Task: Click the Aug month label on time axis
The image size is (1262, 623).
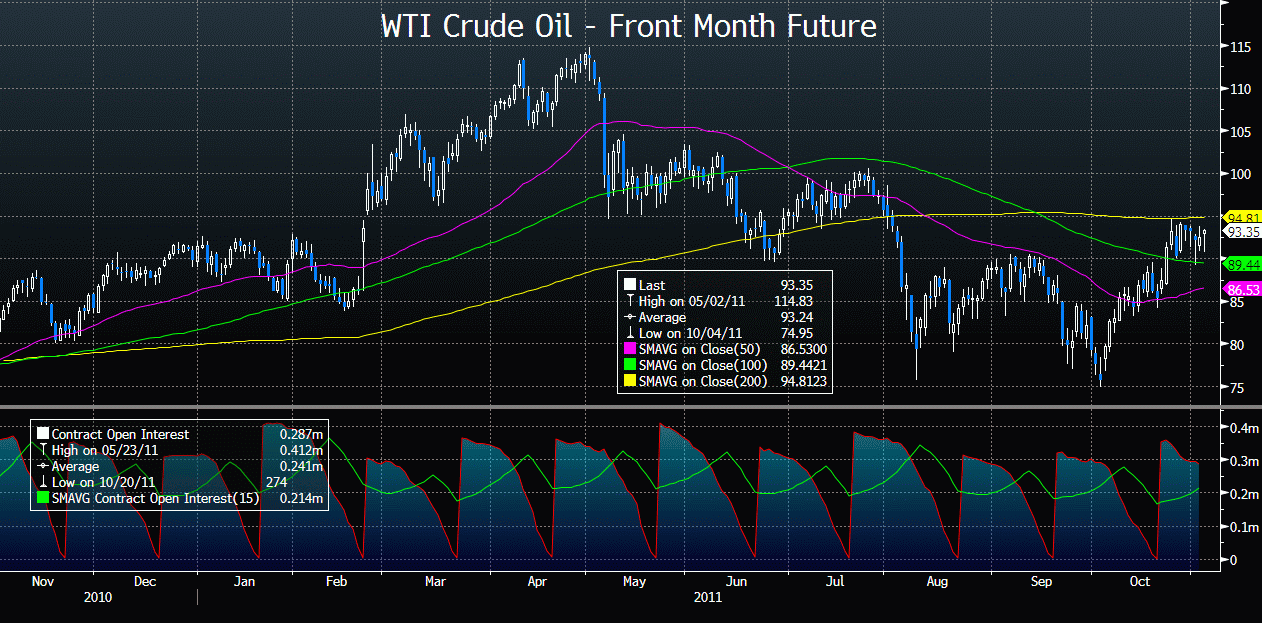Action: click(x=936, y=581)
